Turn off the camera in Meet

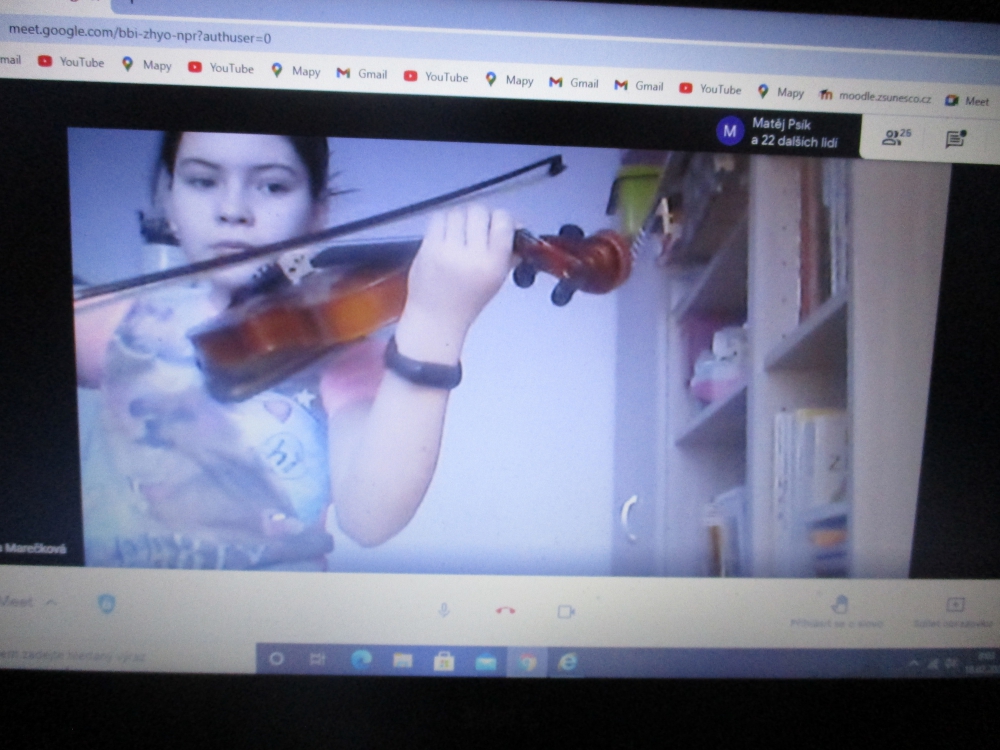566,612
